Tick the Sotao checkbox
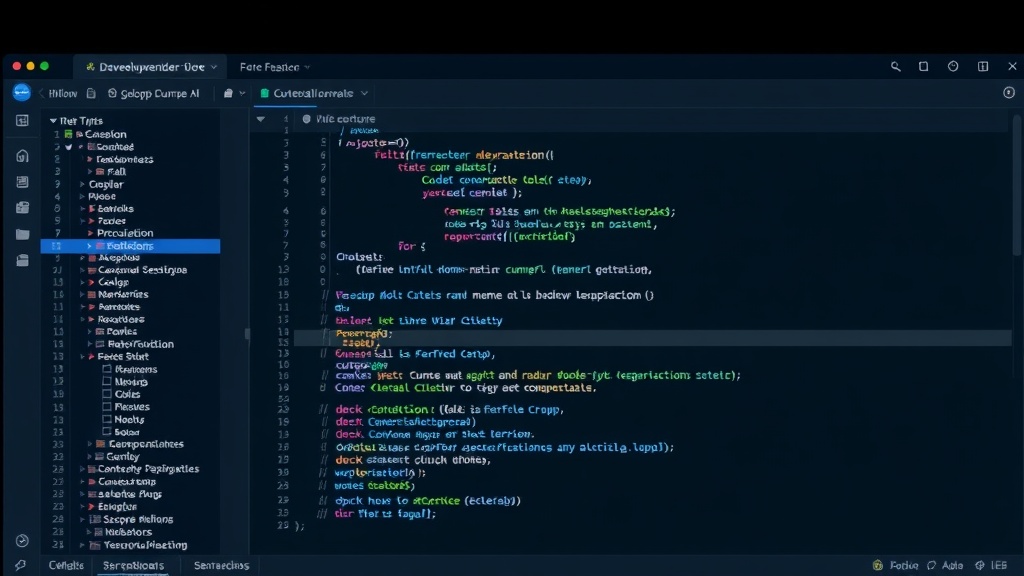 pyautogui.click(x=107, y=432)
